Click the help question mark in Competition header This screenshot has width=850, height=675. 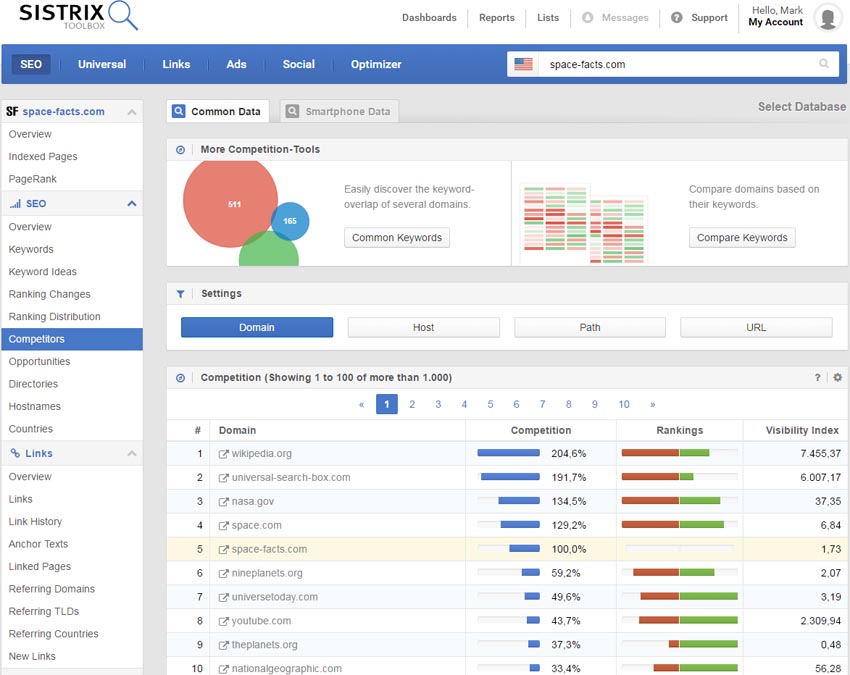pos(817,377)
